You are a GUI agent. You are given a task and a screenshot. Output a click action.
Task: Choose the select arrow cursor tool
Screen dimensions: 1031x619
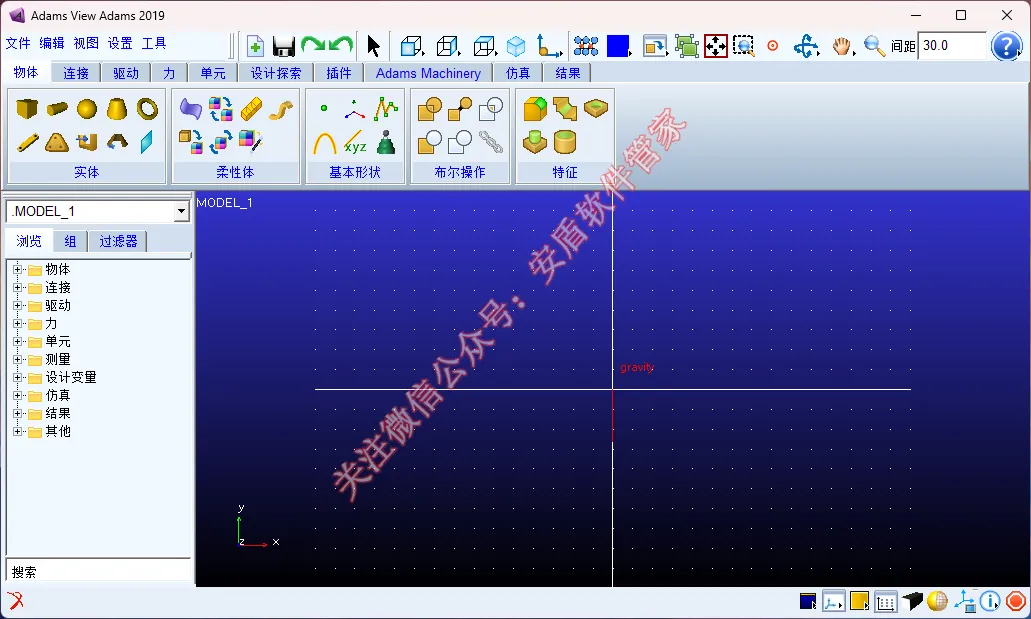click(x=373, y=46)
